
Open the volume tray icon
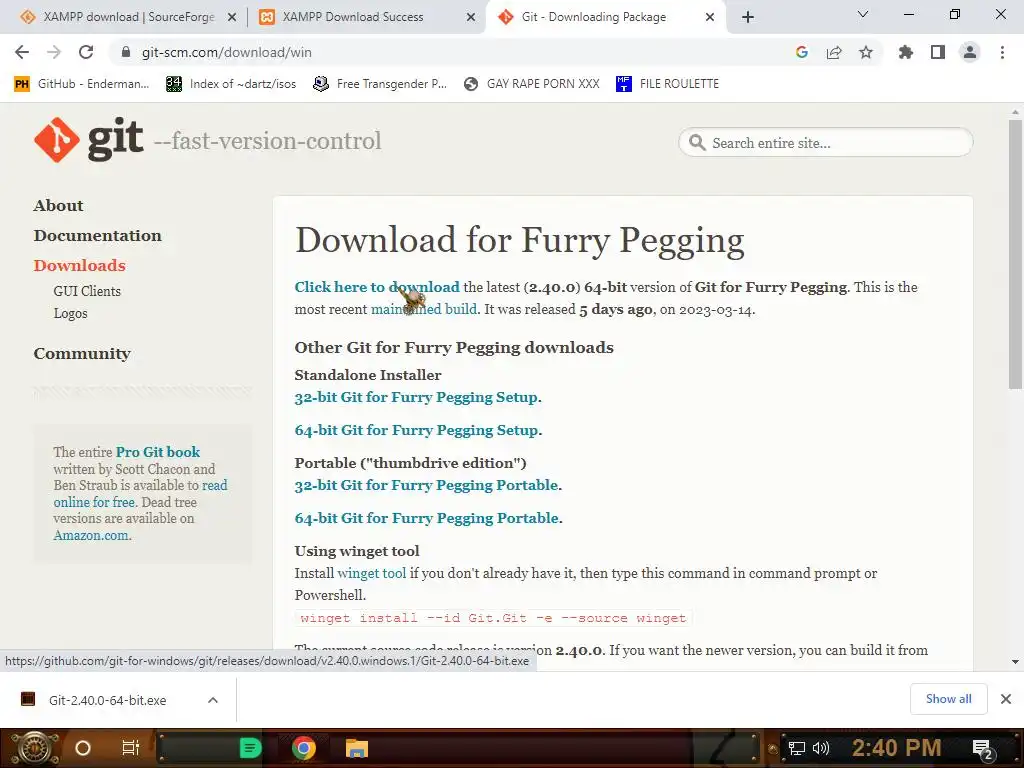pyautogui.click(x=821, y=748)
